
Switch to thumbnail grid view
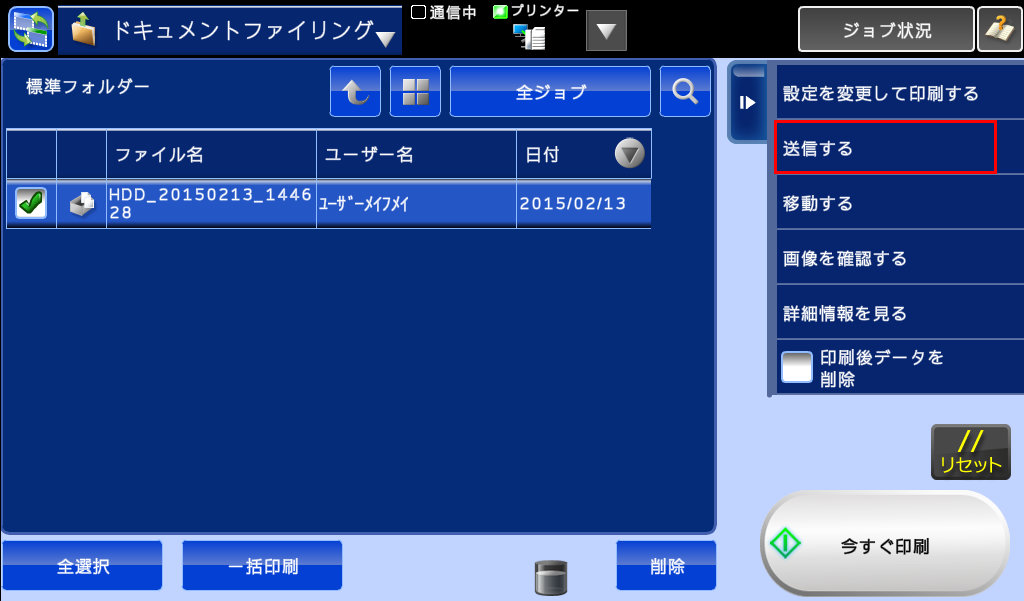point(415,92)
